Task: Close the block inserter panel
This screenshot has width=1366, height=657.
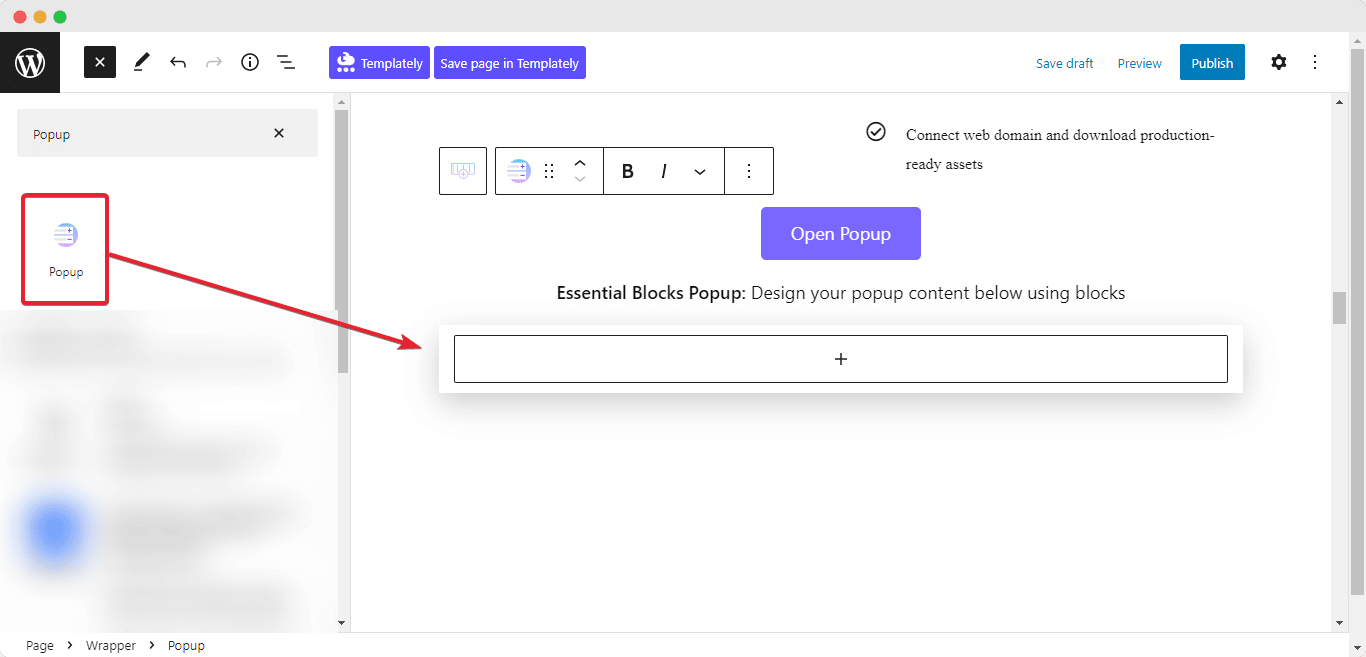Action: [100, 62]
